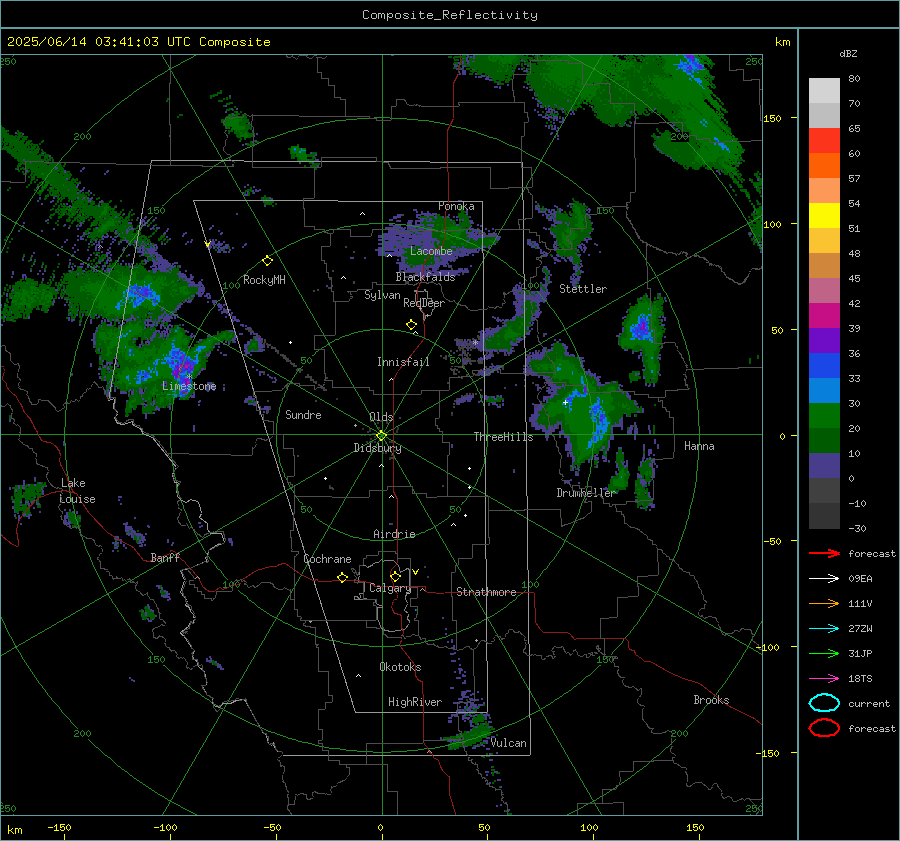Viewport: 900px width, 841px height.
Task: Click the green 31JP arrow symbol
Action: click(x=824, y=653)
